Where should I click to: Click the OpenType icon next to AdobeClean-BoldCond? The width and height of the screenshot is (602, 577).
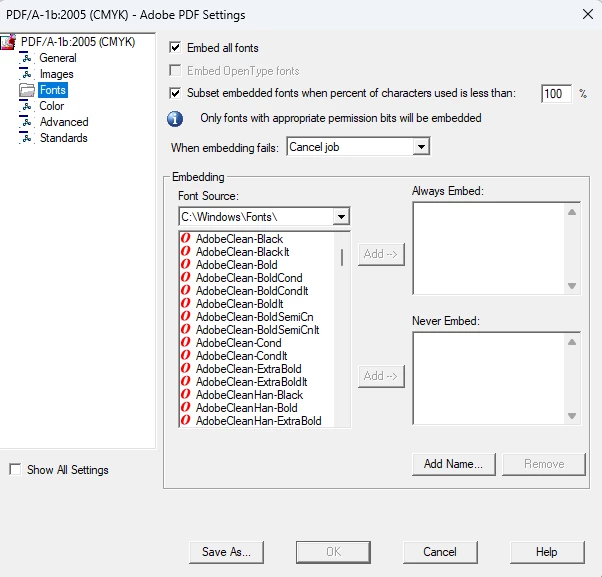tap(185, 277)
